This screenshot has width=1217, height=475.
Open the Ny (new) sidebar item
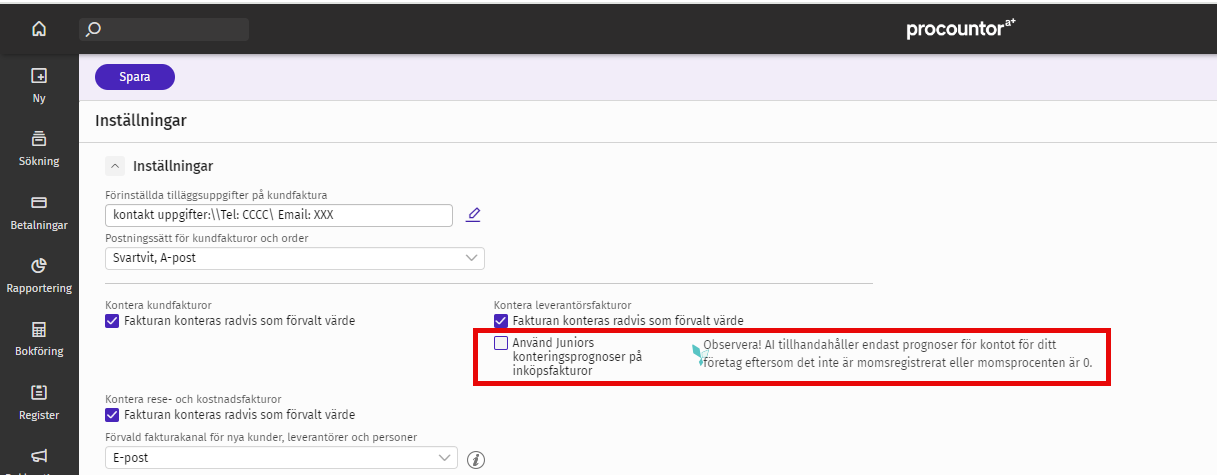coord(39,85)
